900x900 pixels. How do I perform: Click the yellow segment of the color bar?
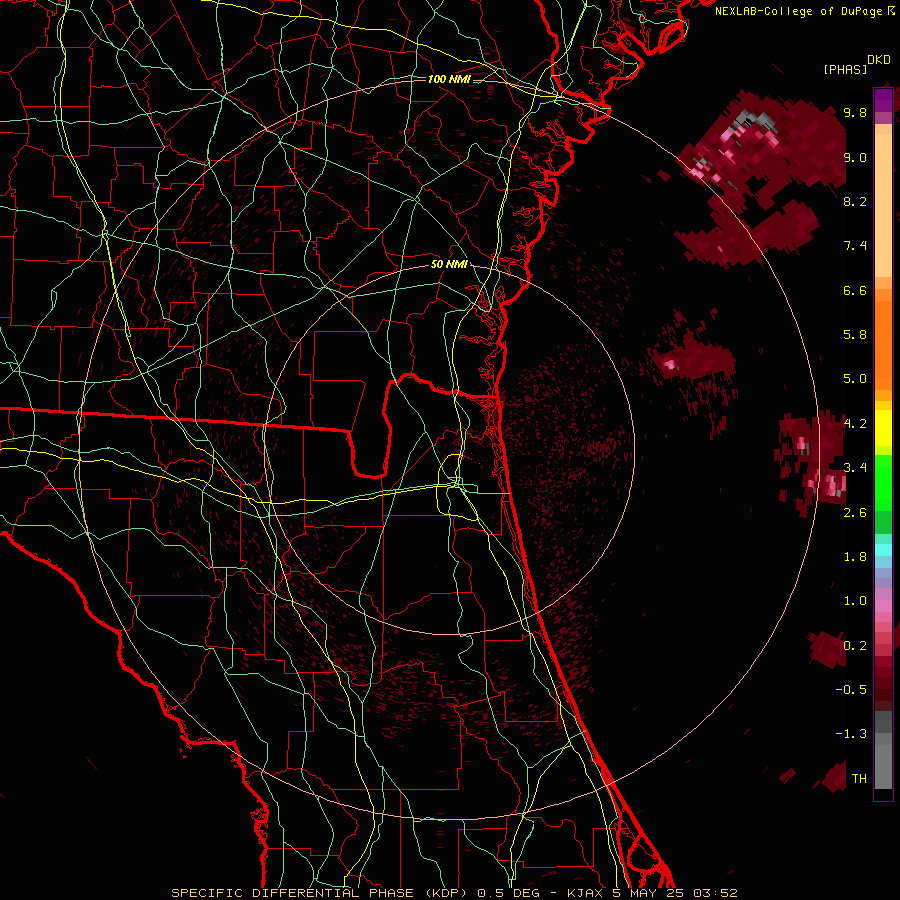tap(883, 428)
